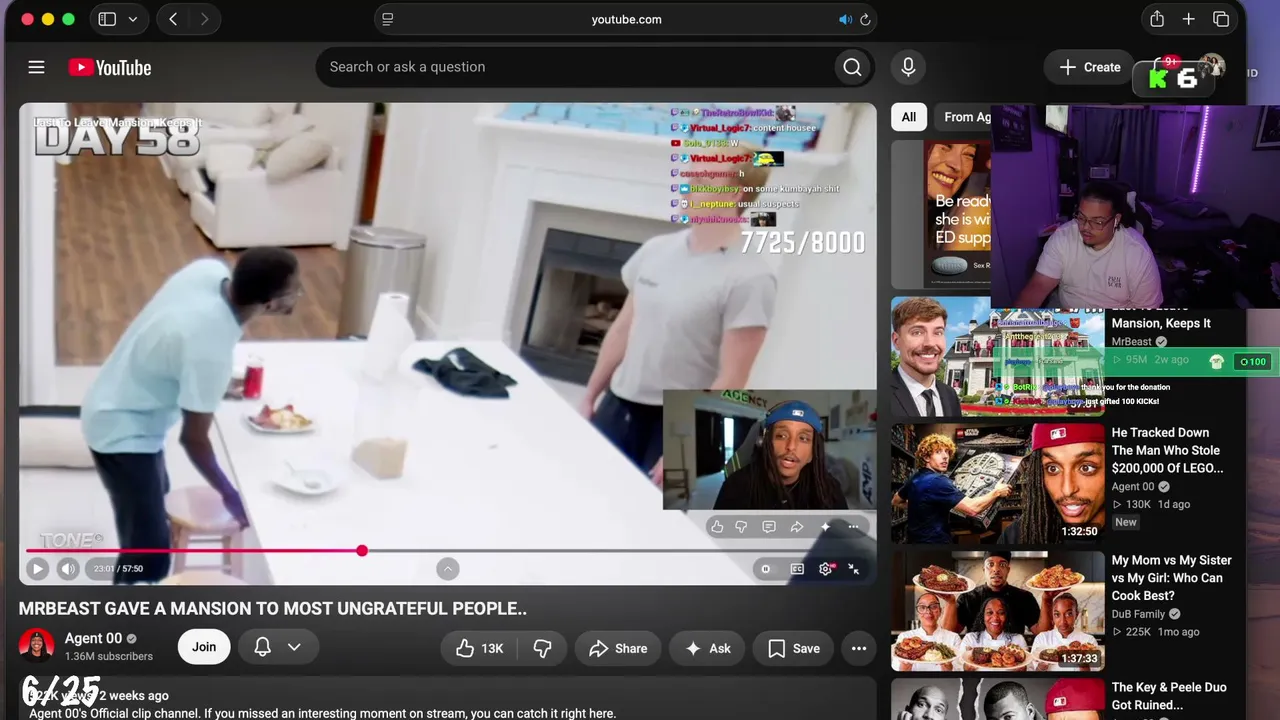Click the '1.36M subscribers' text

click(x=109, y=657)
